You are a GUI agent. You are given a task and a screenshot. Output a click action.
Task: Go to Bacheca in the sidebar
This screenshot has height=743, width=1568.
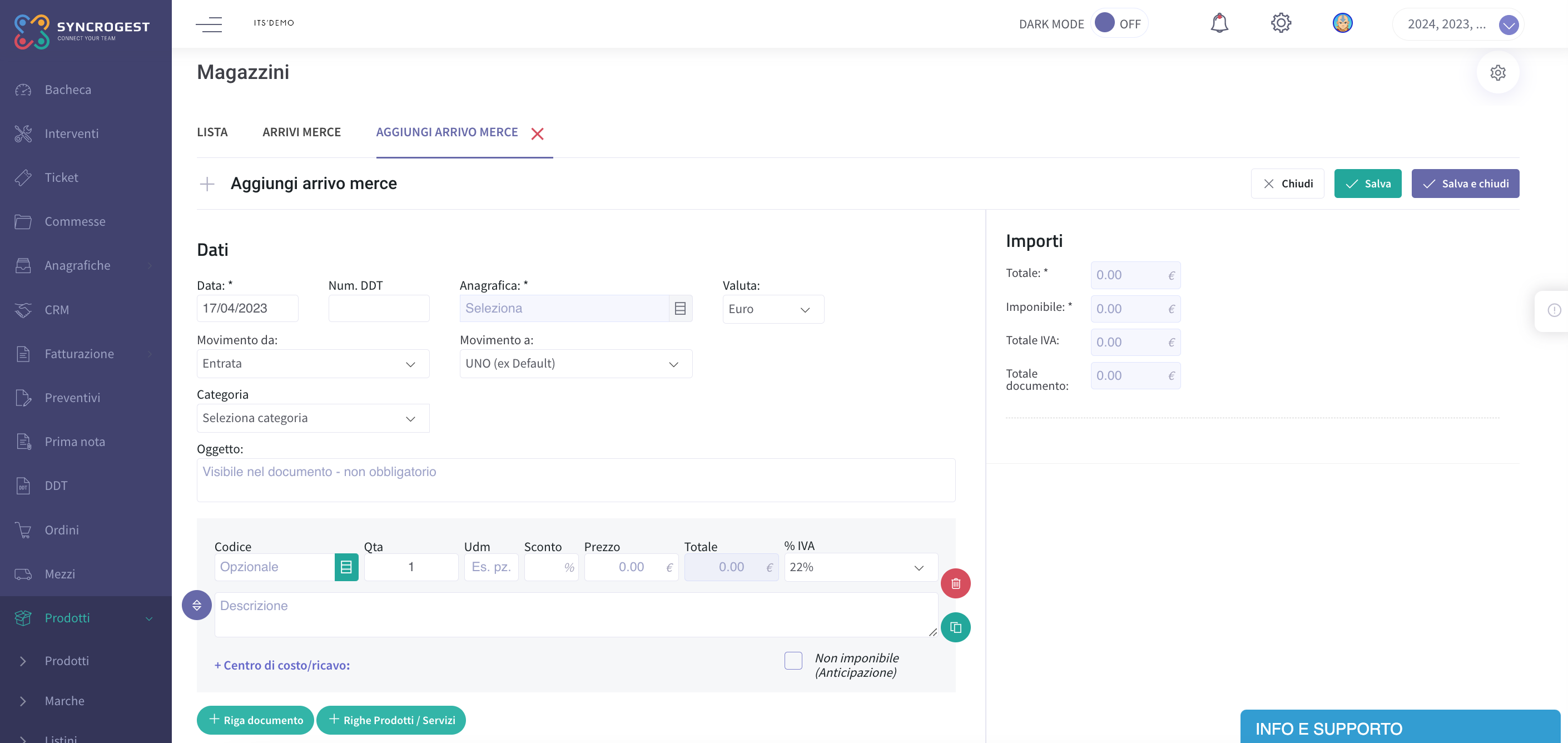pos(68,90)
